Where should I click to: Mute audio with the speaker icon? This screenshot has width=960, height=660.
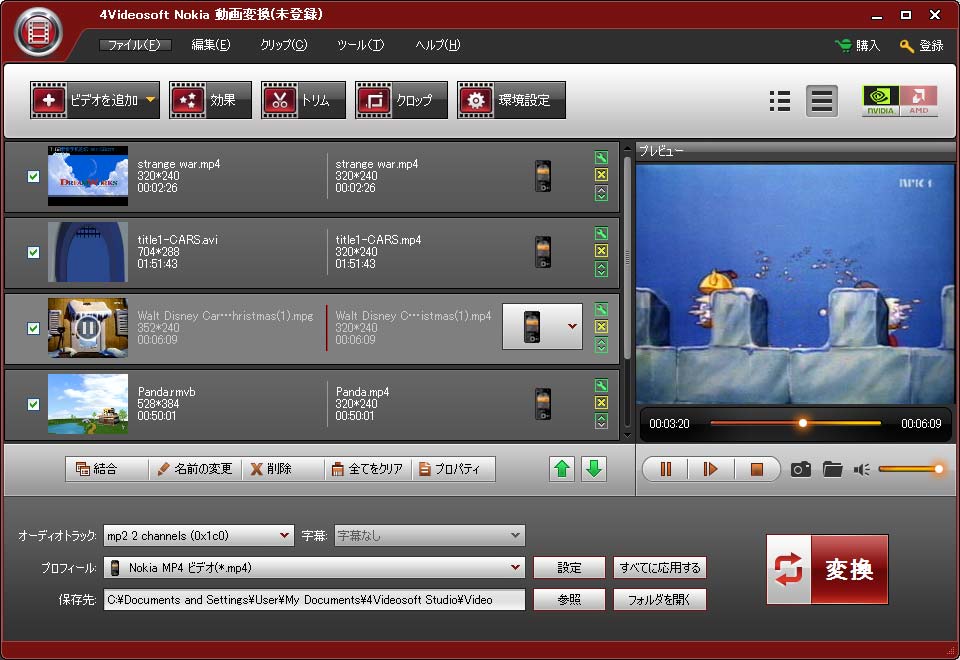pos(861,469)
